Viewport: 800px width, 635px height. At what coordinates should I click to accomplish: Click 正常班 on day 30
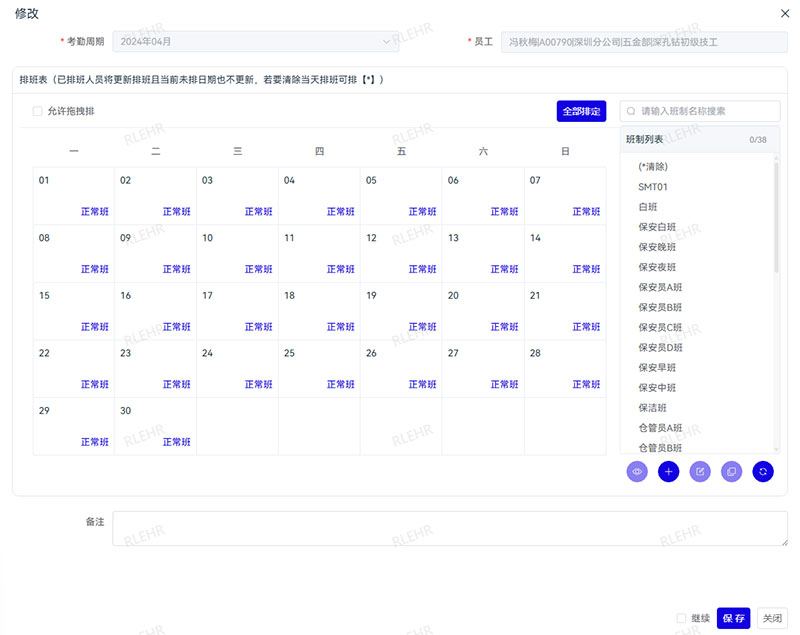(177, 442)
